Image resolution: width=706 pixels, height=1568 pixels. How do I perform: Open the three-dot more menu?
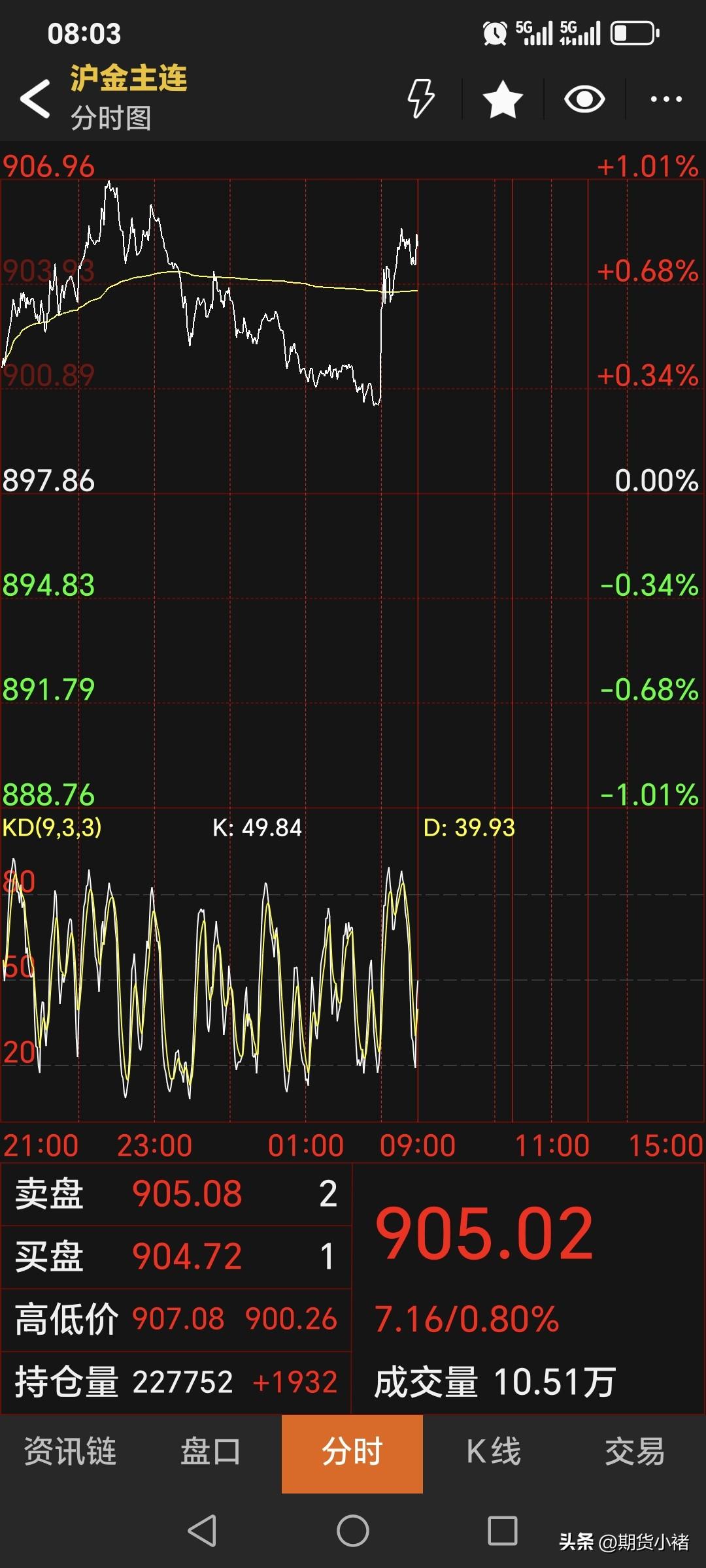(x=666, y=99)
